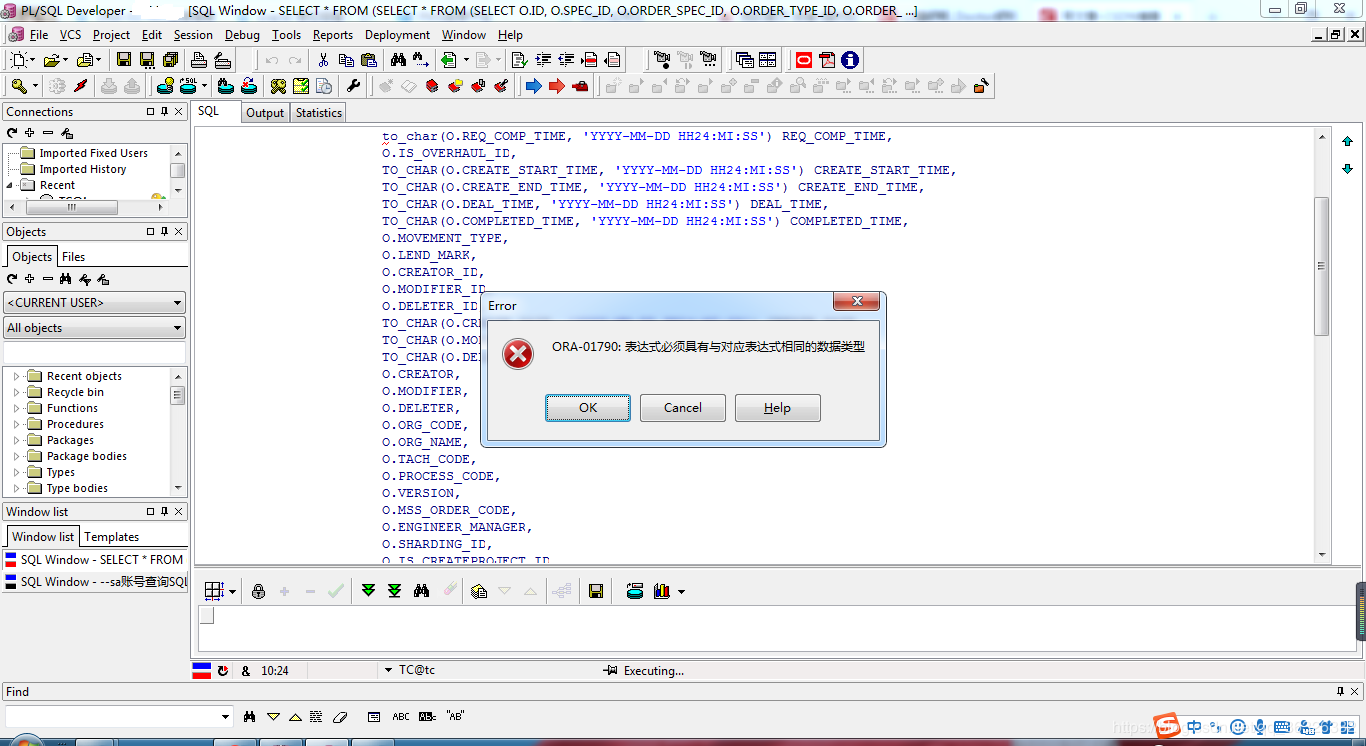Expand the Functions folder in Objects panel
The height and width of the screenshot is (746, 1366).
pyautogui.click(x=17, y=408)
